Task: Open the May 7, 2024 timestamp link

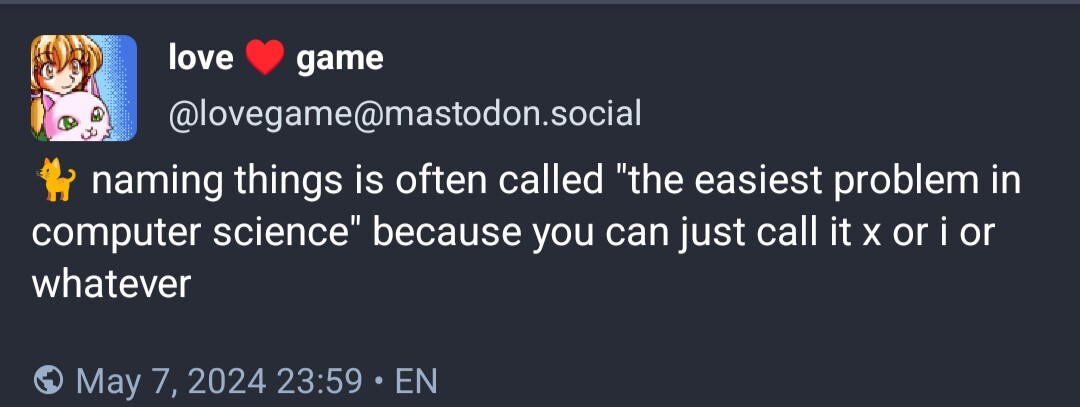Action: [171, 380]
